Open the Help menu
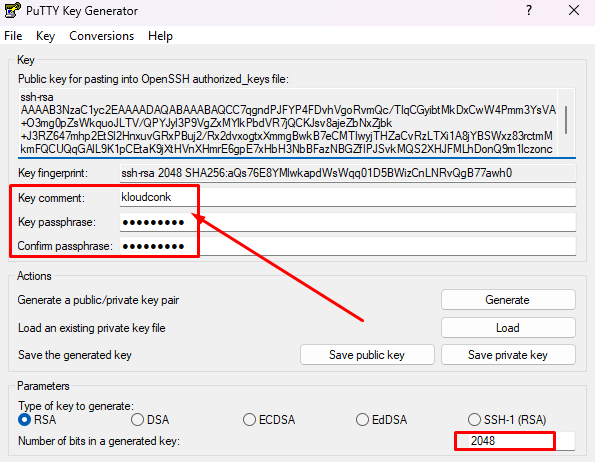595x462 pixels. coord(160,36)
